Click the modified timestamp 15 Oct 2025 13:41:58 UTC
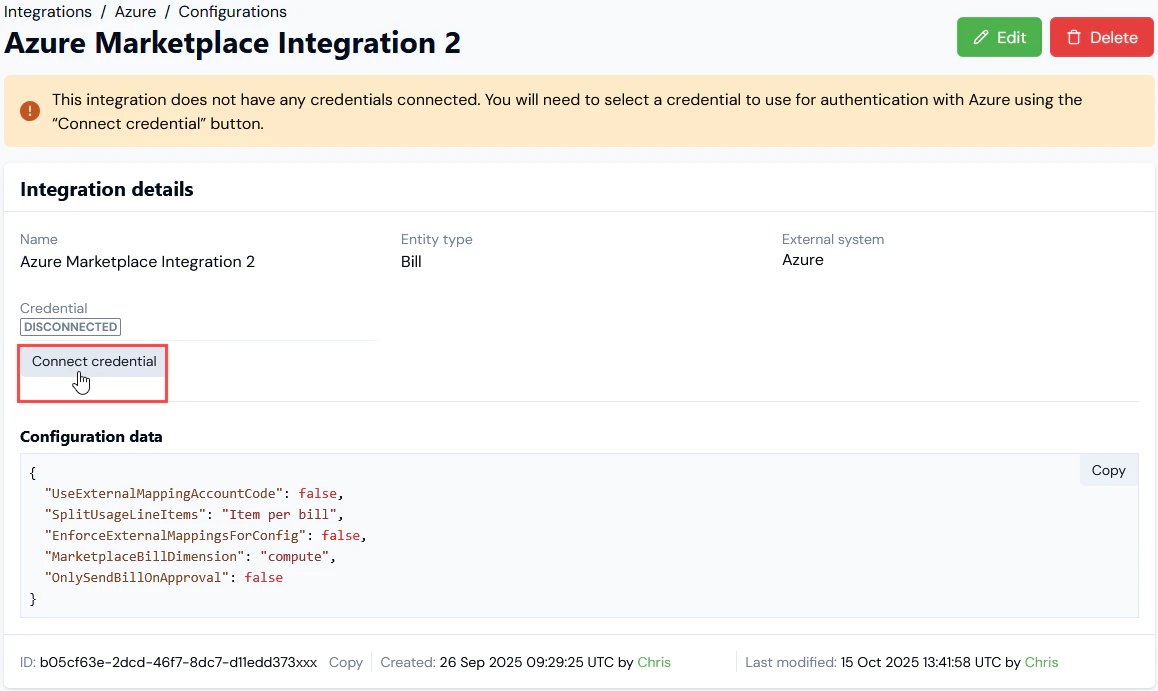Screen dimensions: 1158x691 [x=921, y=662]
